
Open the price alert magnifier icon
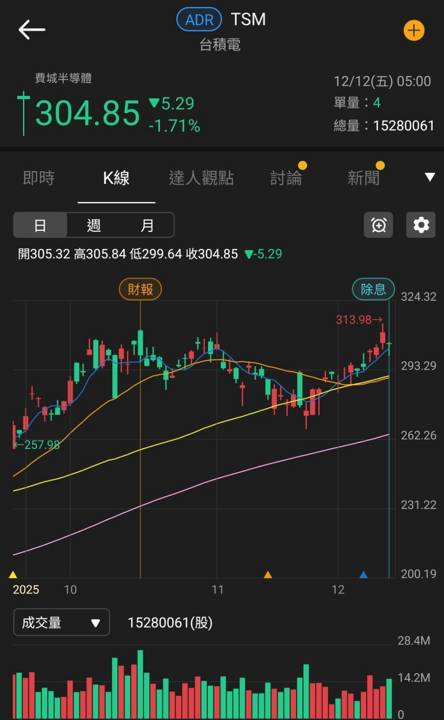point(378,225)
